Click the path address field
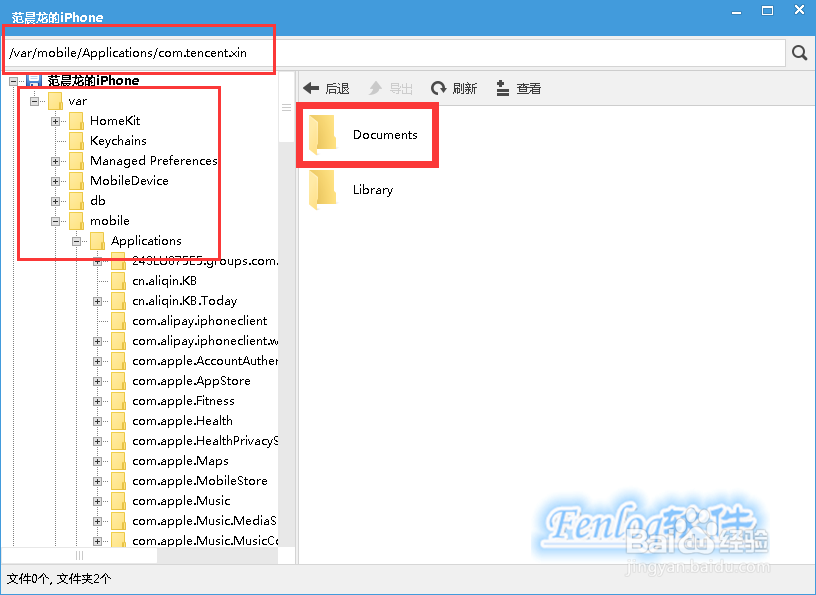This screenshot has height=595, width=816. pyautogui.click(x=394, y=53)
